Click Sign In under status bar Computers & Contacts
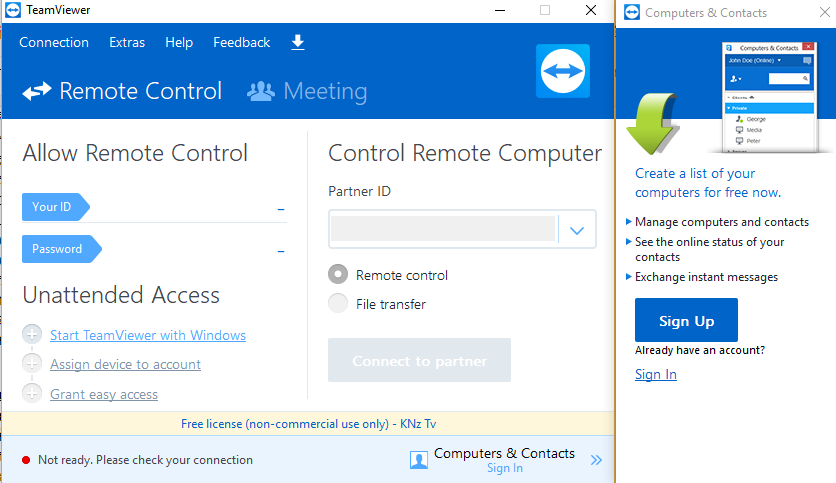Screen dimensions: 836x483 (x=504, y=468)
